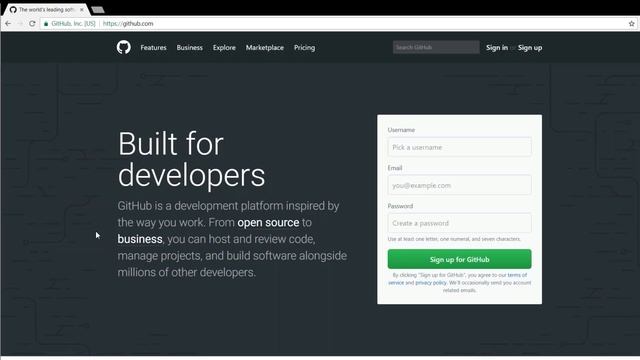Focus the Pick a username field
Screen dimensions: 640x360
coord(459,147)
